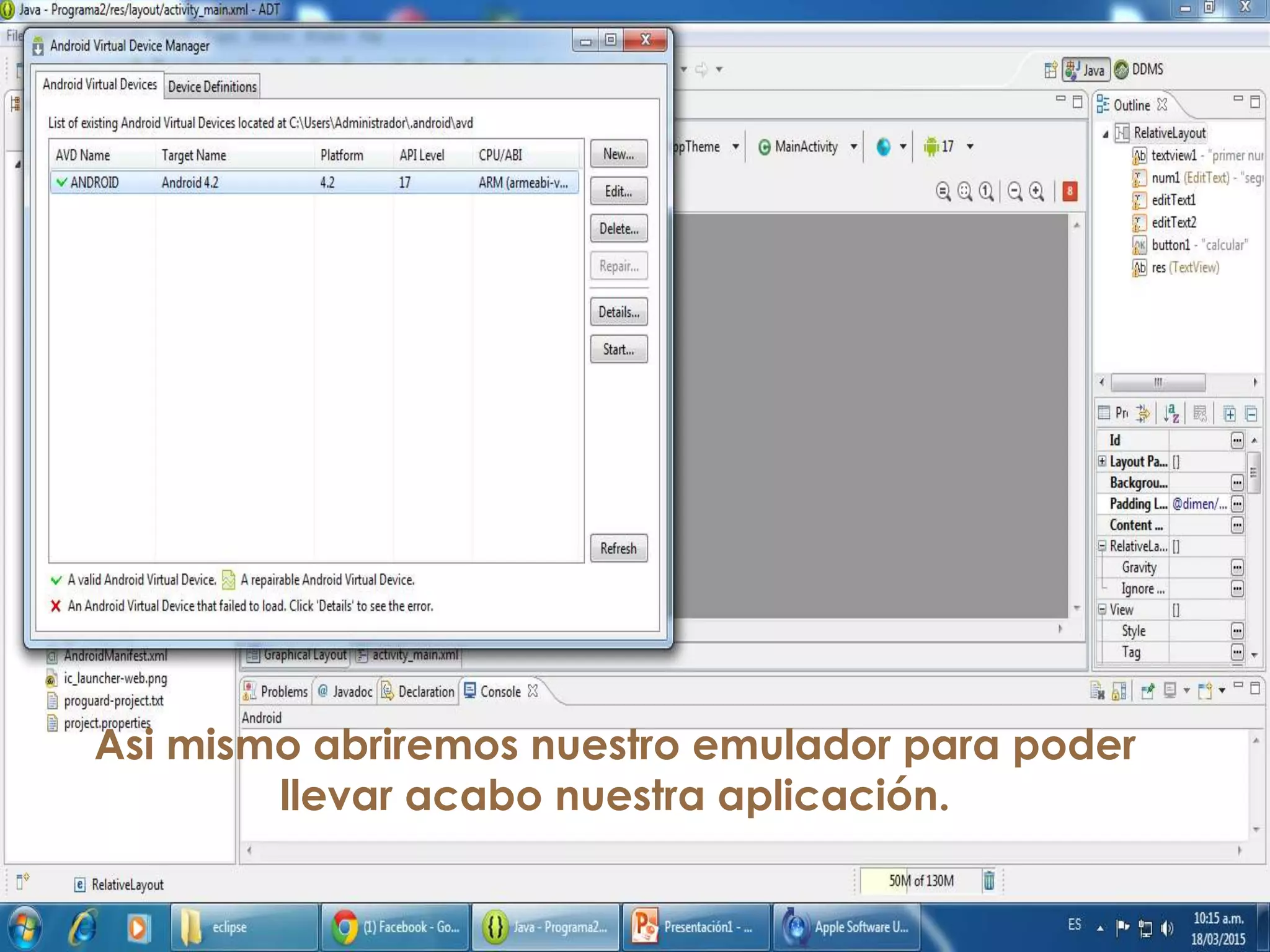Click the open console dropdown arrow
The image size is (1270, 952).
[1222, 690]
